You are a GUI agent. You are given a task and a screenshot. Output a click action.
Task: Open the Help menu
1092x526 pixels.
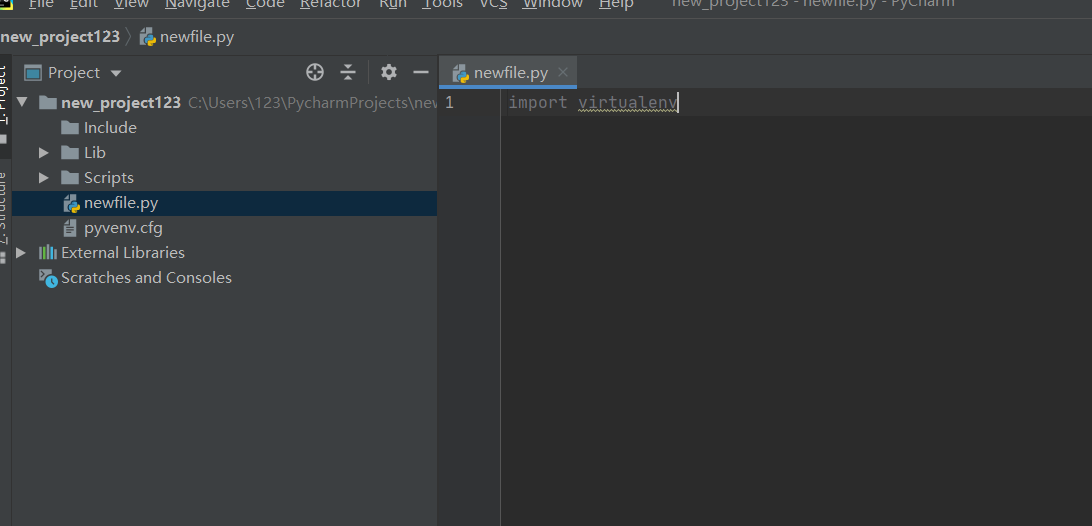616,3
